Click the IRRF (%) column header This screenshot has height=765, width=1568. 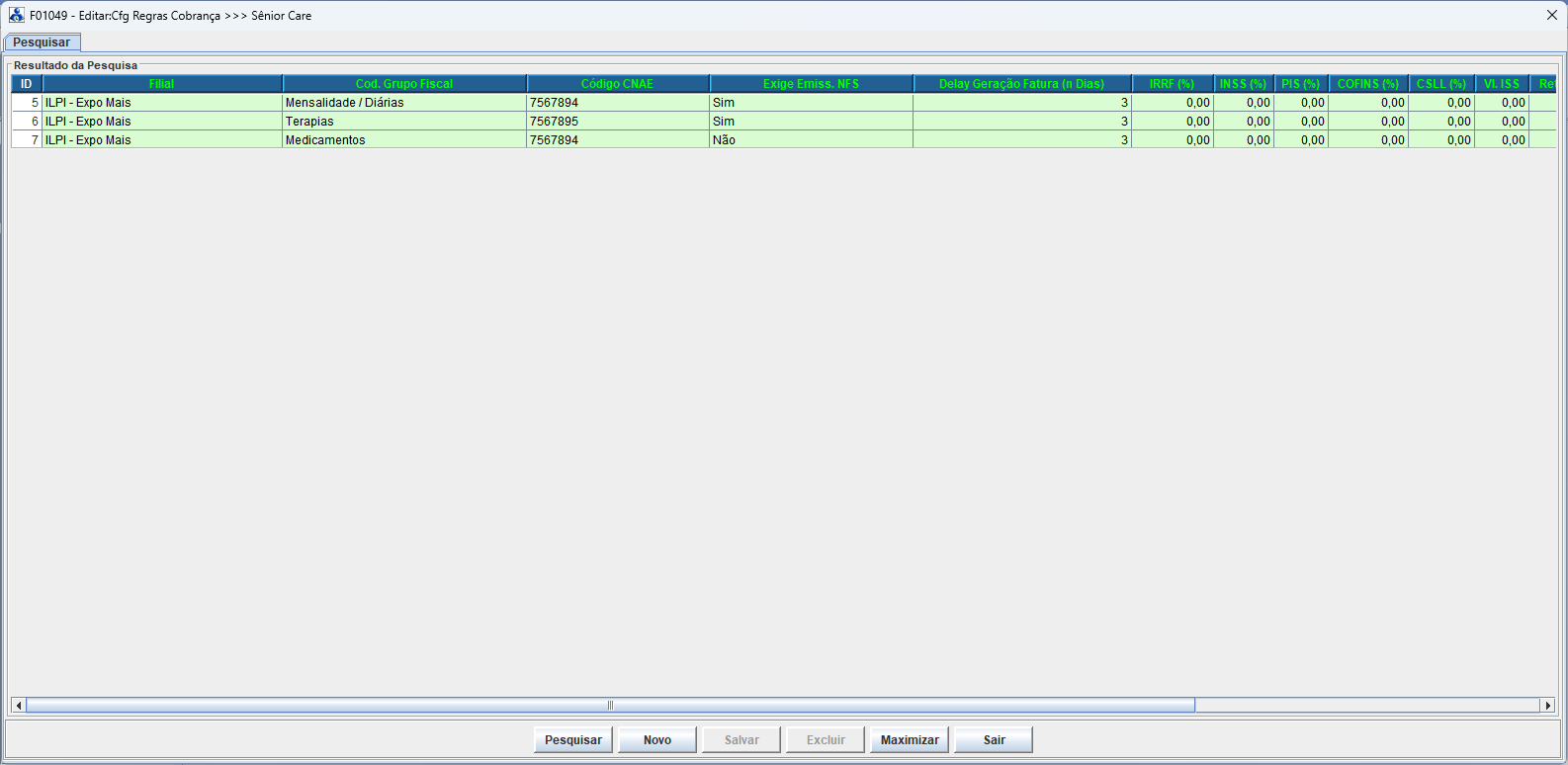tap(1173, 84)
